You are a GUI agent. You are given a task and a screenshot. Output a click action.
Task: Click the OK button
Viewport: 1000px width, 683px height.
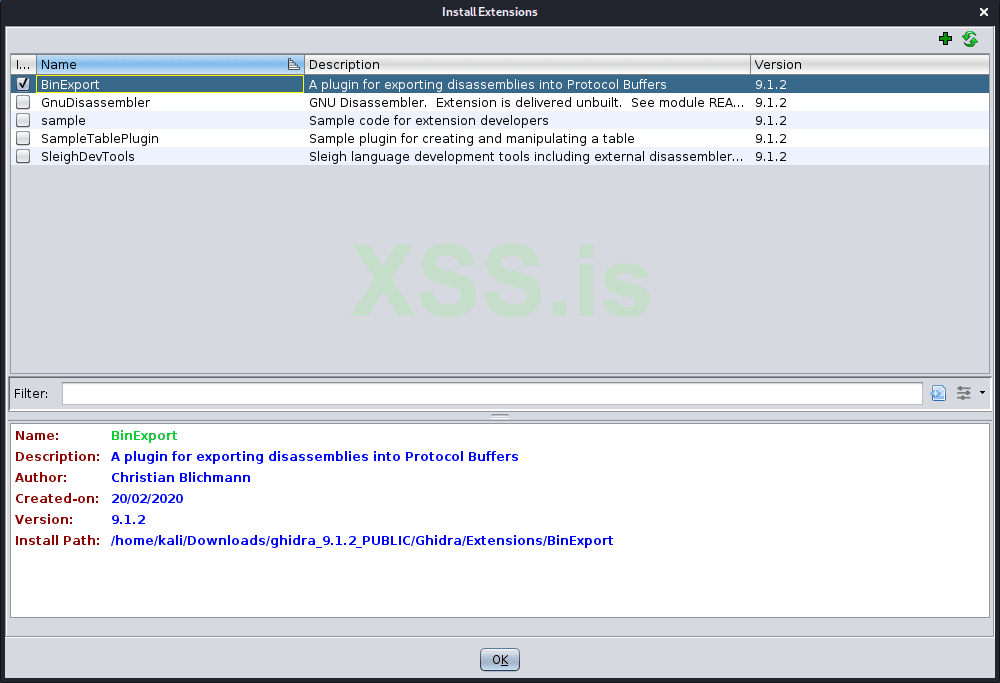(500, 659)
